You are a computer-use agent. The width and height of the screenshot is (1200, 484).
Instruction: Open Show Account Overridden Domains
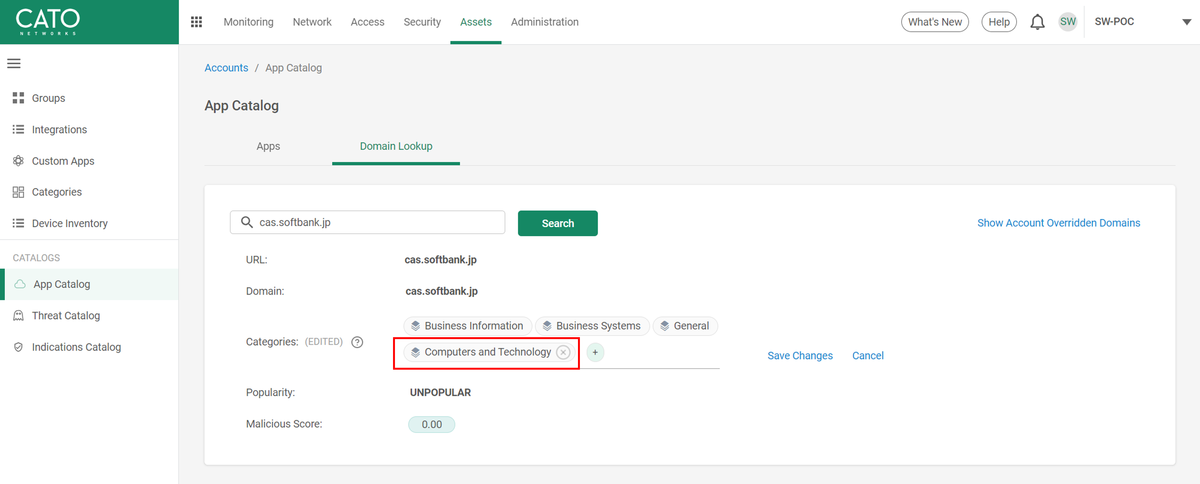tap(1059, 223)
